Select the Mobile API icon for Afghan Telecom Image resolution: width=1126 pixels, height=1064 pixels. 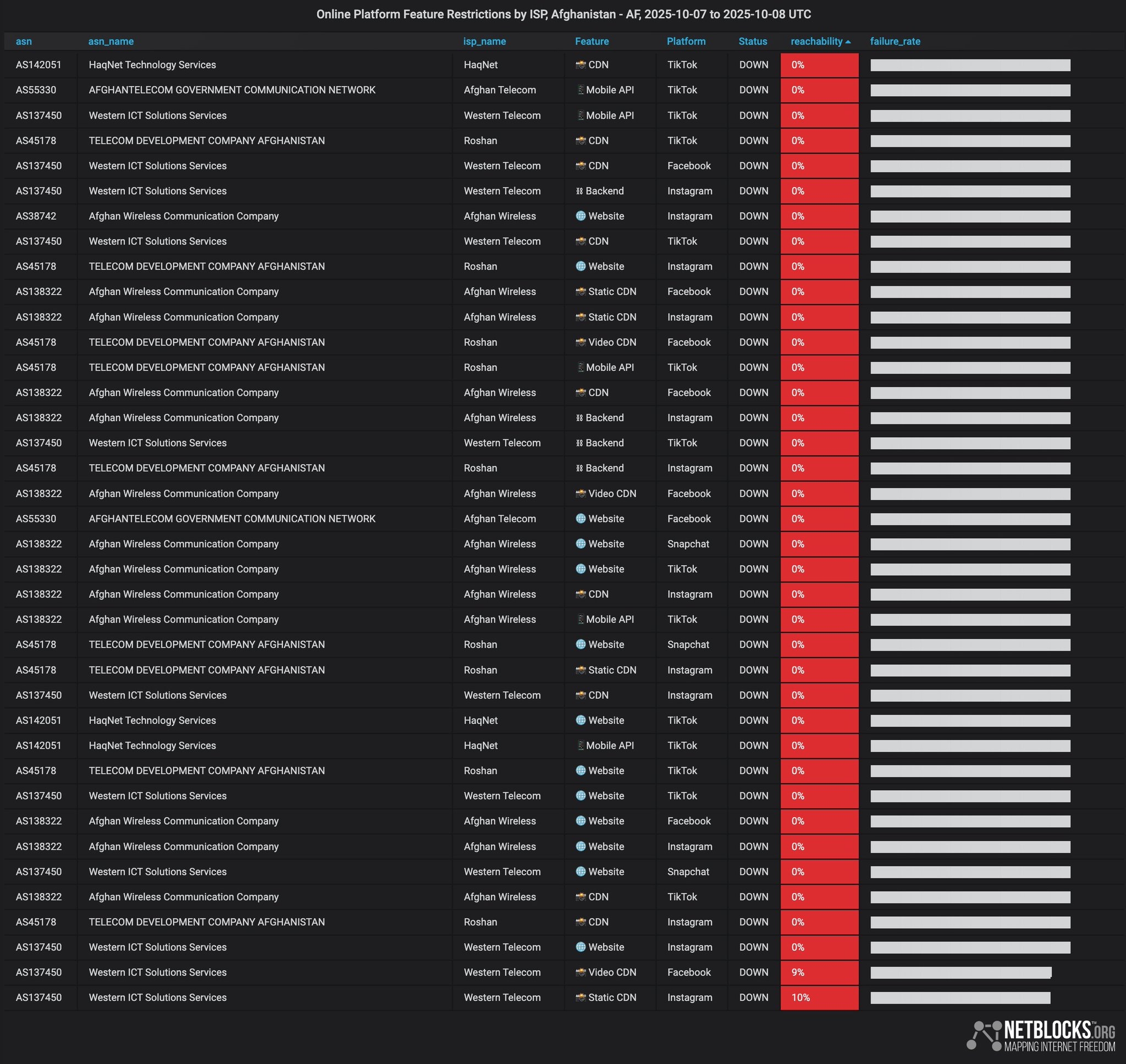click(581, 90)
